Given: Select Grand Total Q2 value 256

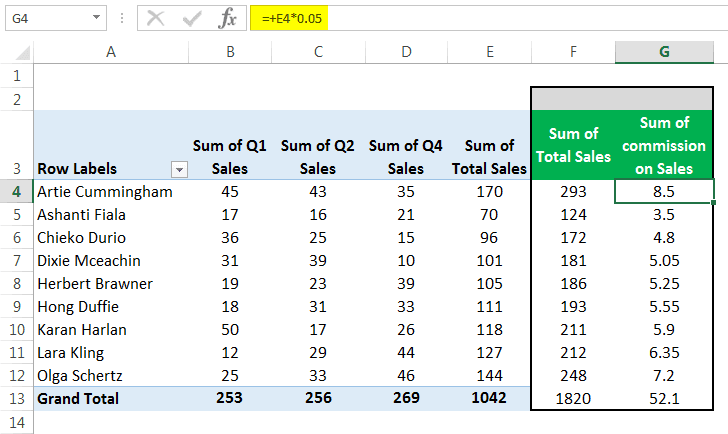Looking at the screenshot, I should 318,398.
